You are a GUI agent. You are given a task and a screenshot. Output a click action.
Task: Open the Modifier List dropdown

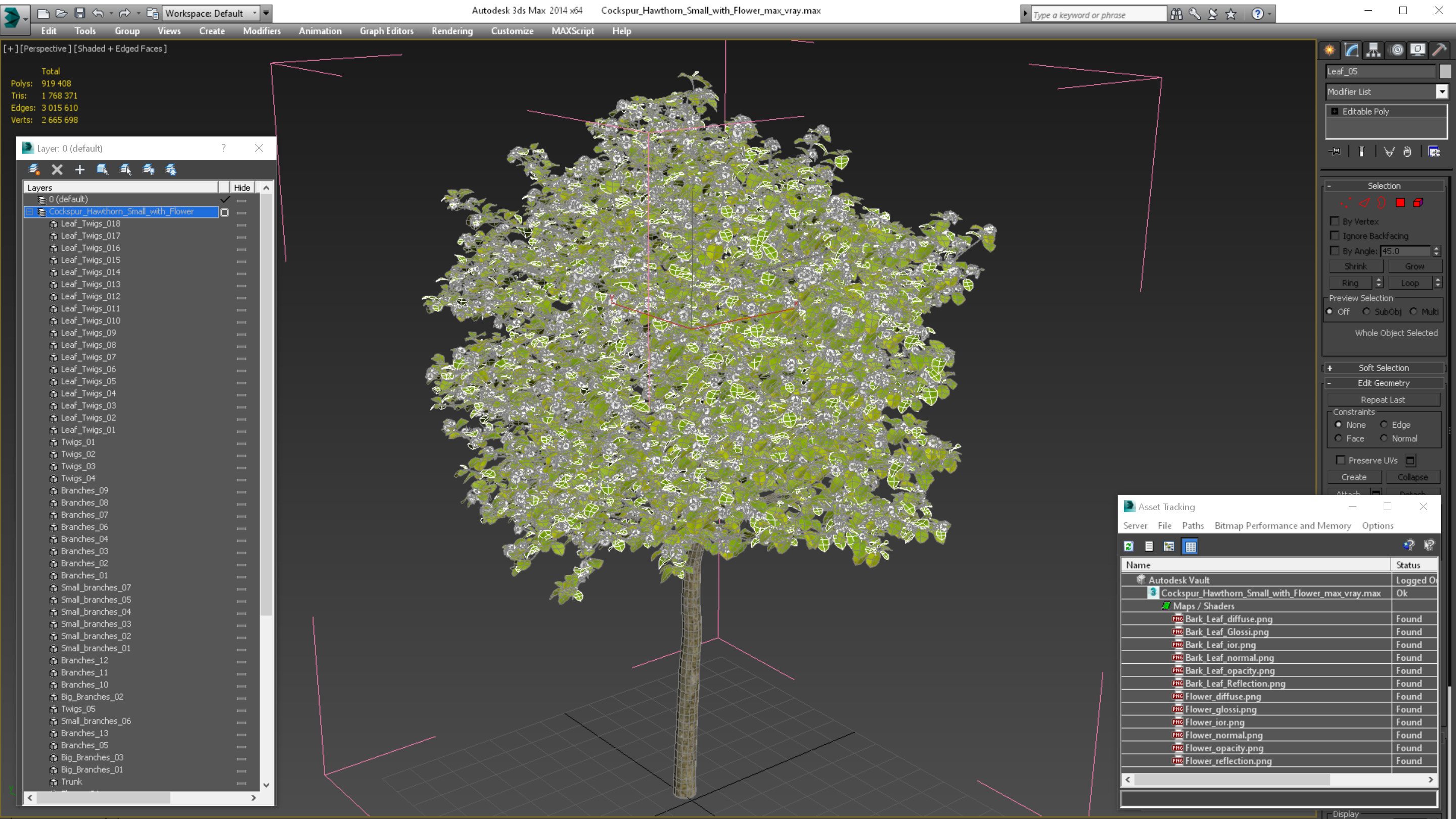(x=1442, y=92)
